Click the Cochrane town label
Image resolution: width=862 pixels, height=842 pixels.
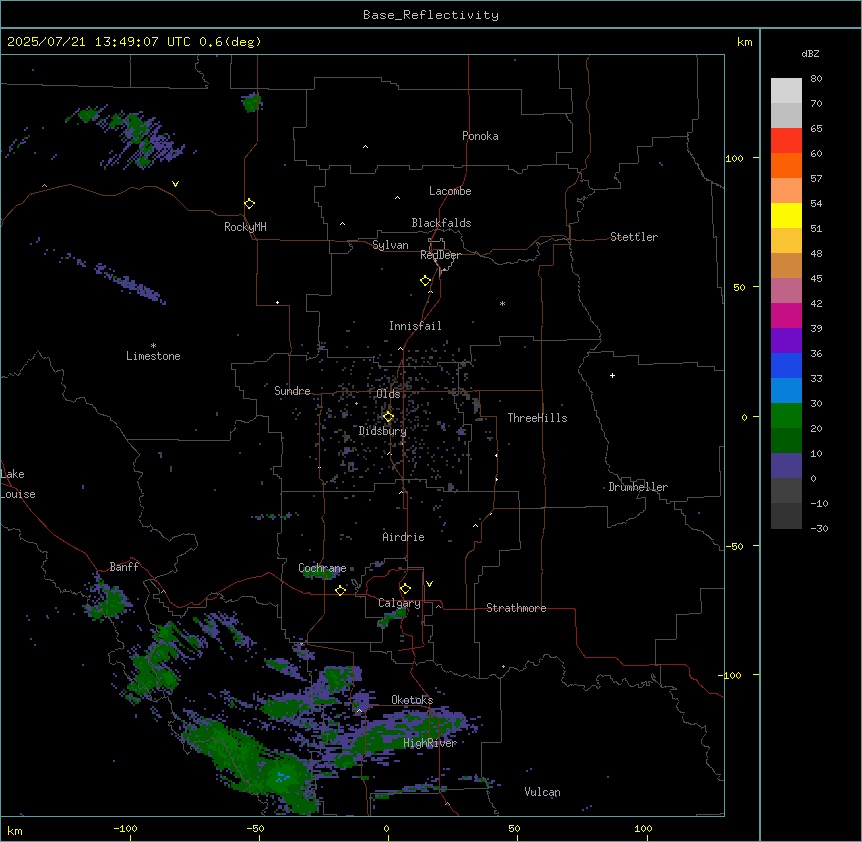[322, 568]
